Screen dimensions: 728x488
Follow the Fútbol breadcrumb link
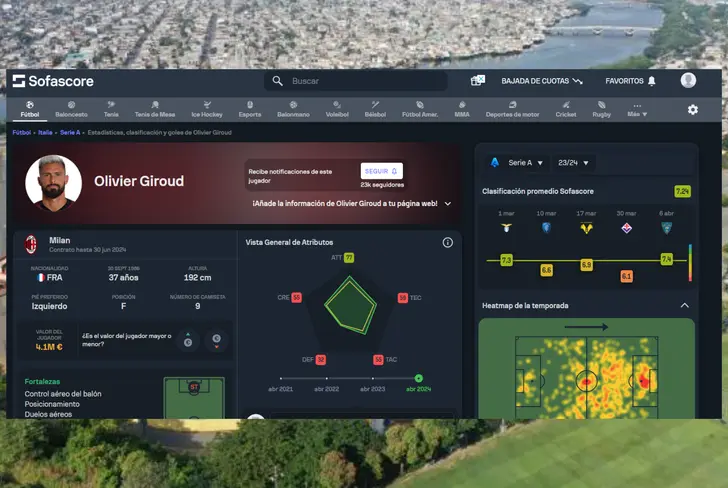21,133
